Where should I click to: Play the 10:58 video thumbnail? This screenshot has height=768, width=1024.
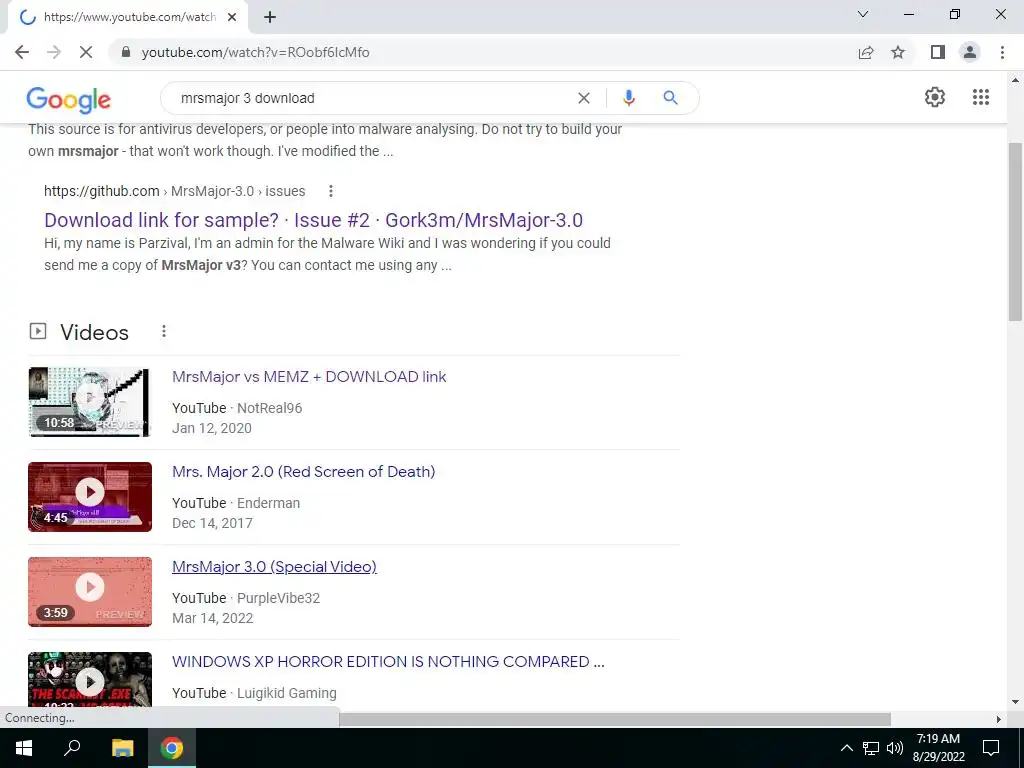click(90, 402)
